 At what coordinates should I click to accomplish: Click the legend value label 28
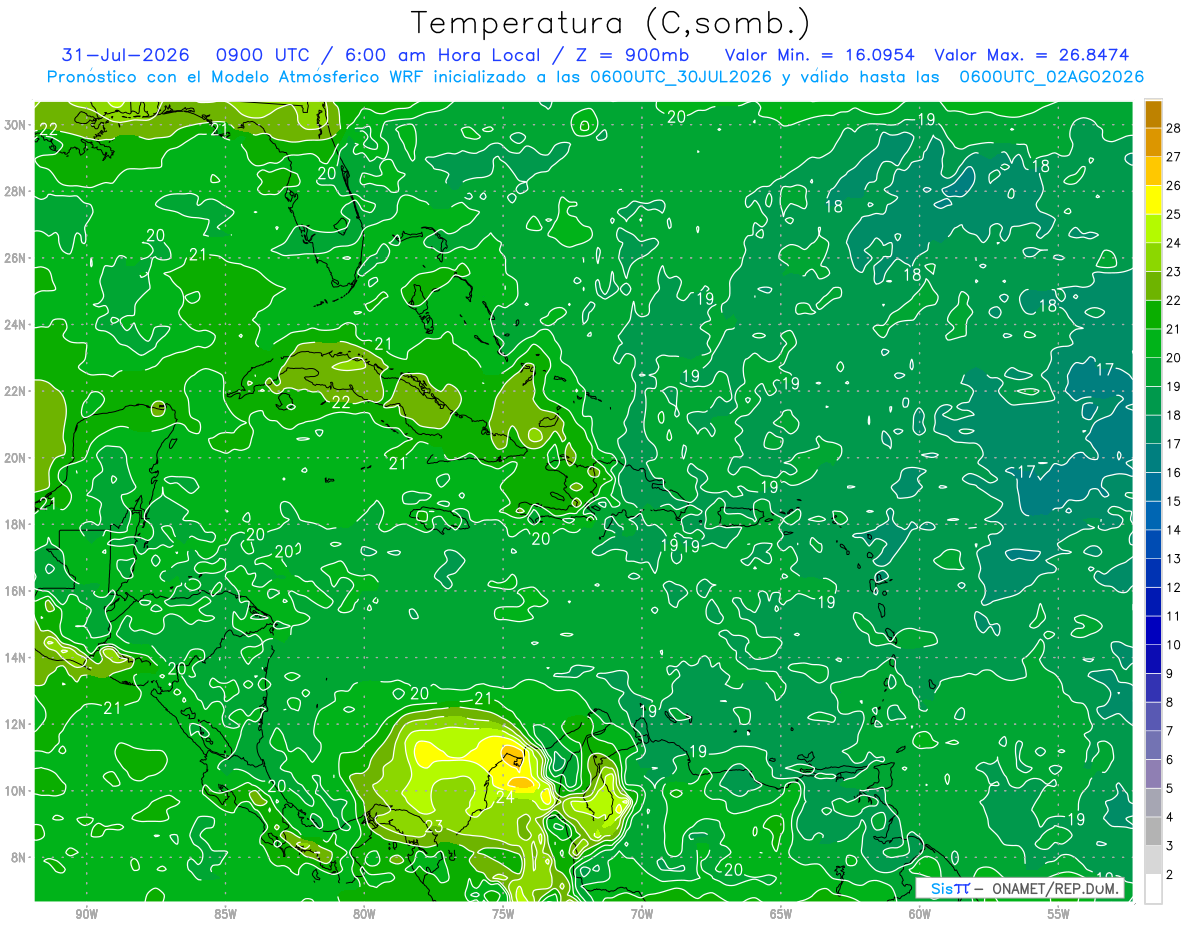point(1174,128)
